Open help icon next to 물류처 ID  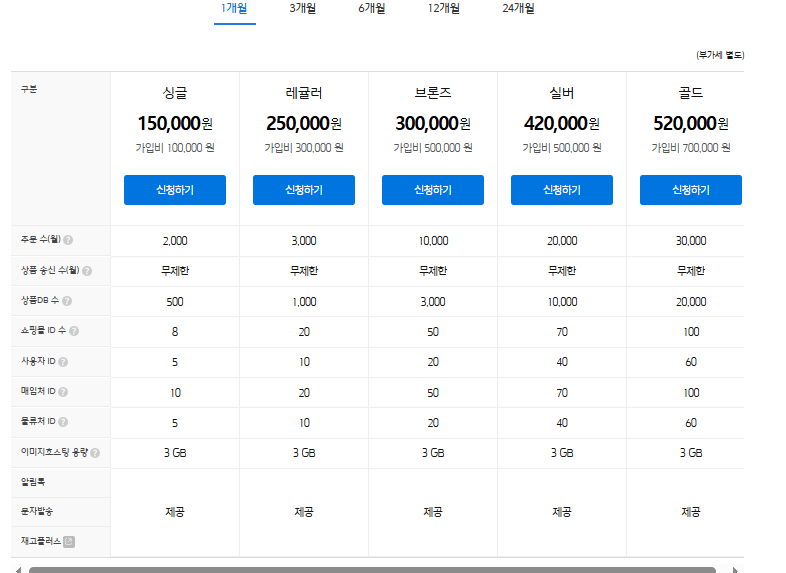click(x=63, y=422)
